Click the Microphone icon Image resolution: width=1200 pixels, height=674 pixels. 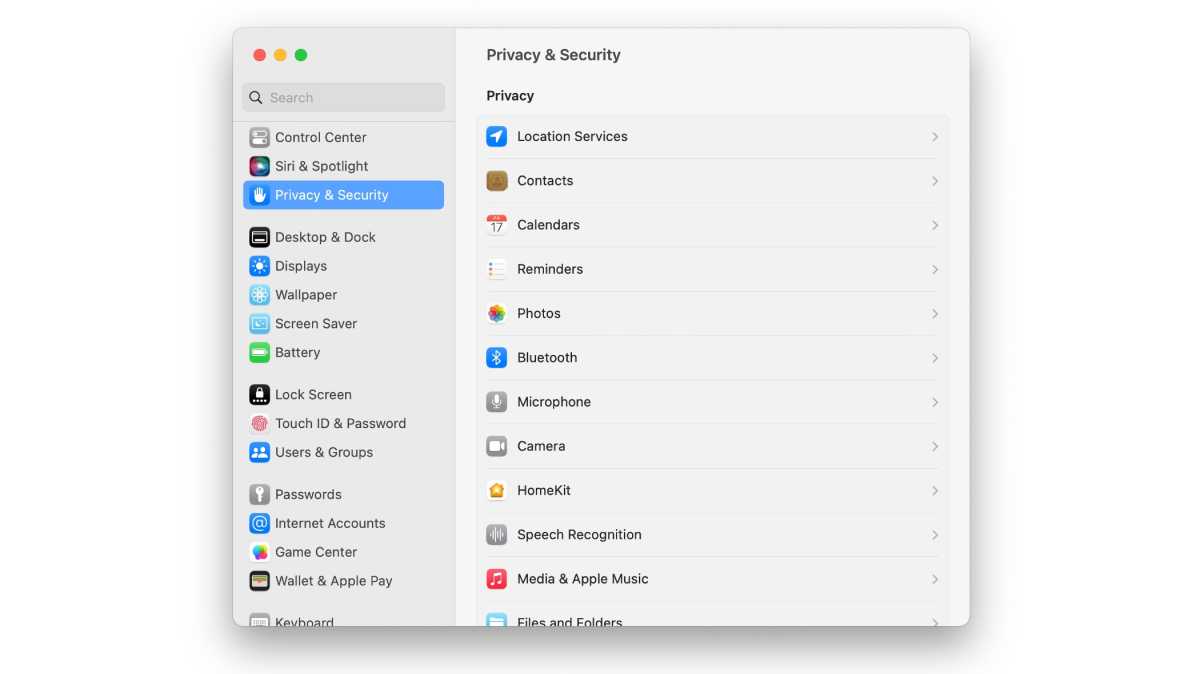coord(496,402)
